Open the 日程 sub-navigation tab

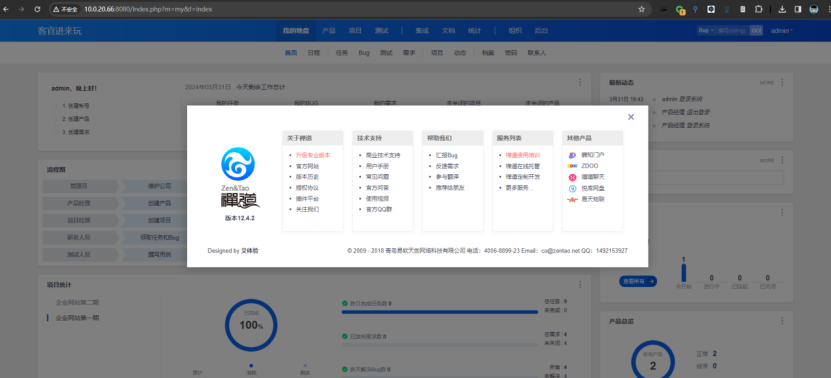(314, 53)
